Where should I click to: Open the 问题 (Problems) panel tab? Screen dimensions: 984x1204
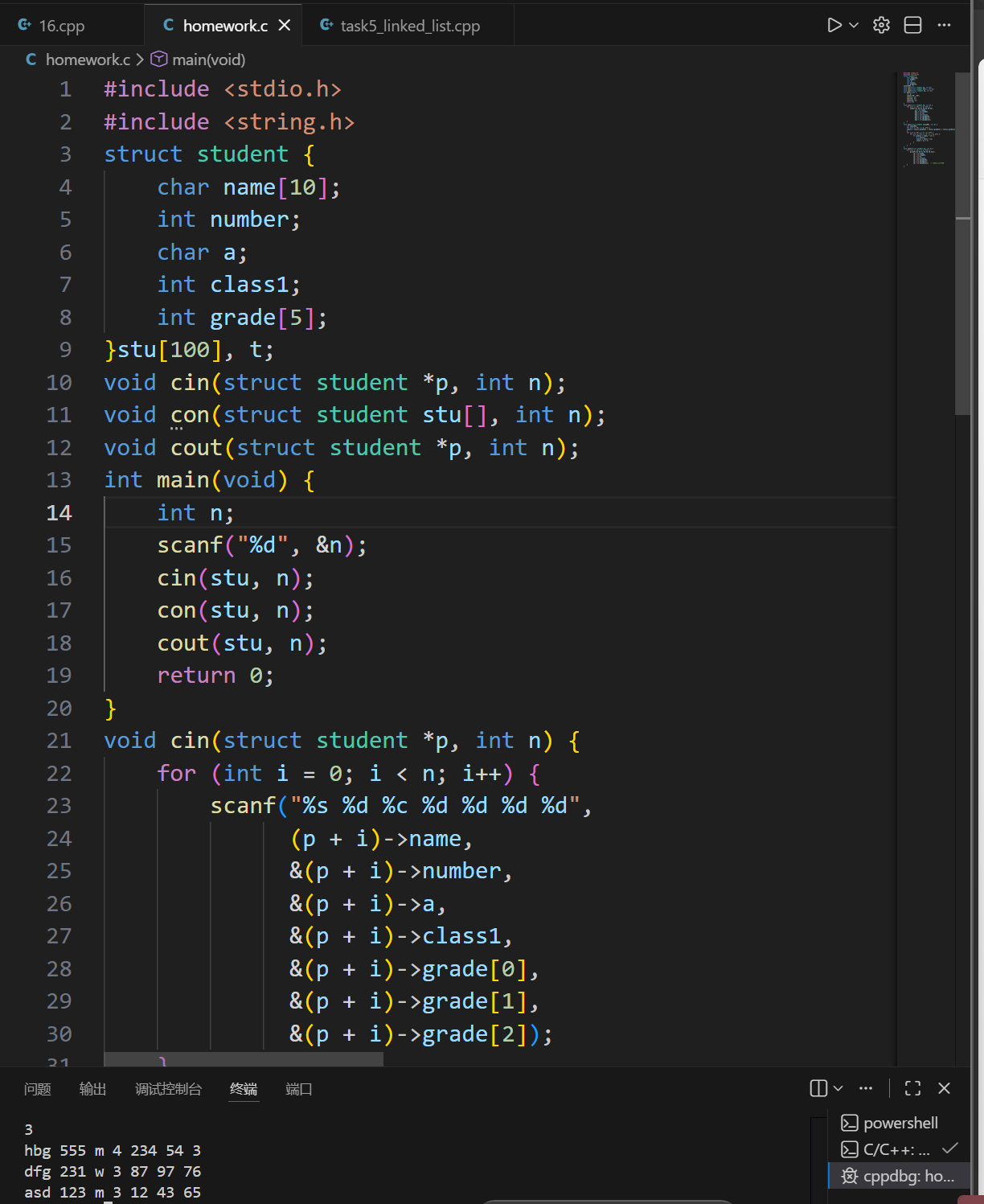click(x=38, y=1089)
